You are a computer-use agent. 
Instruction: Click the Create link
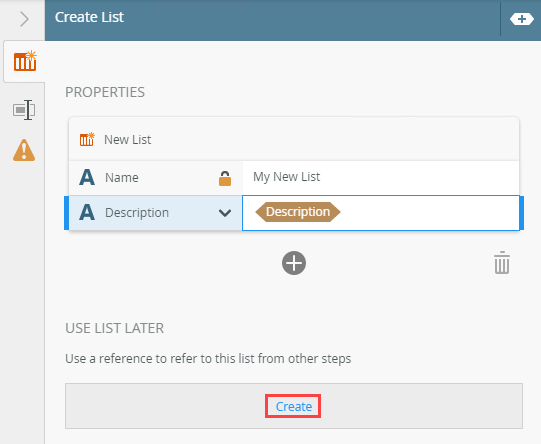294,406
